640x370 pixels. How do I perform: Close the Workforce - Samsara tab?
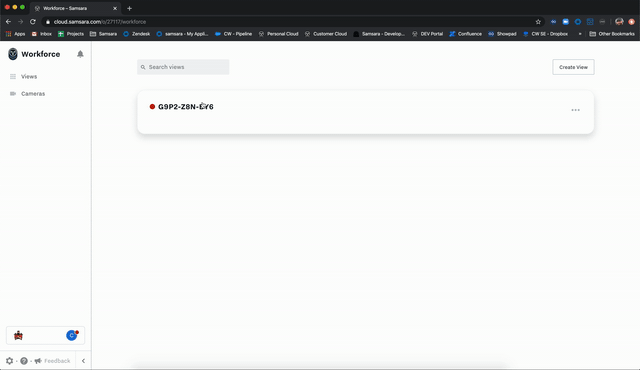coord(115,8)
